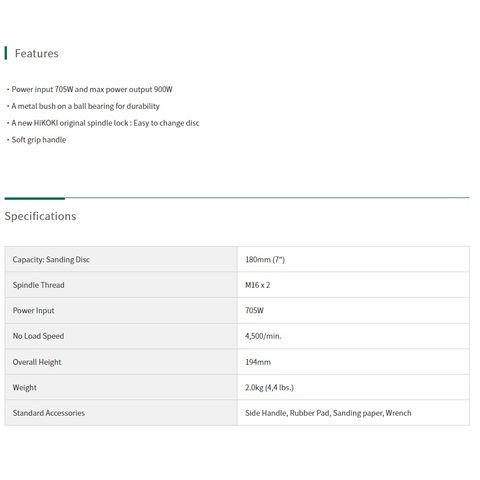Select the 194mm value cell
Image resolution: width=480 pixels, height=480 pixels.
(353, 362)
